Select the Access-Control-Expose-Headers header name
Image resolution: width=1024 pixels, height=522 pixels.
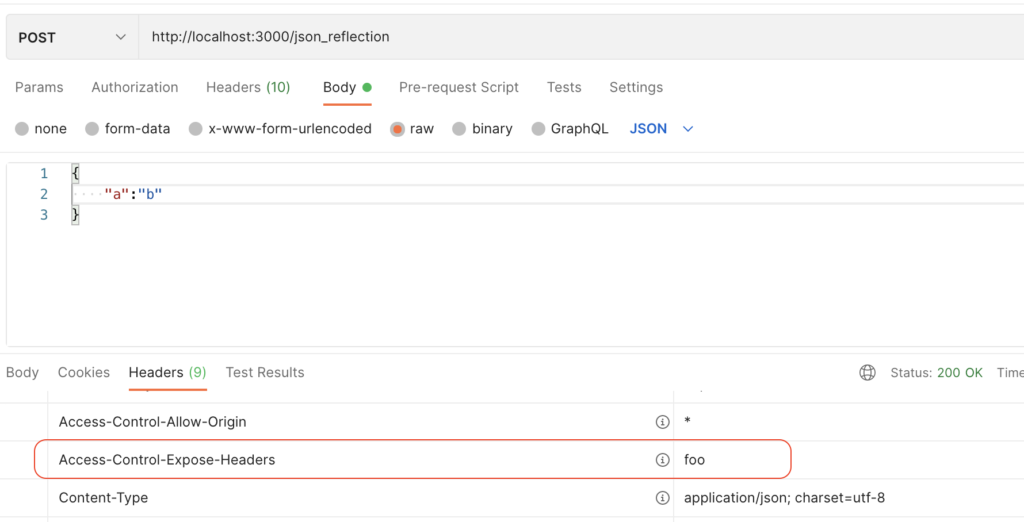click(x=167, y=460)
